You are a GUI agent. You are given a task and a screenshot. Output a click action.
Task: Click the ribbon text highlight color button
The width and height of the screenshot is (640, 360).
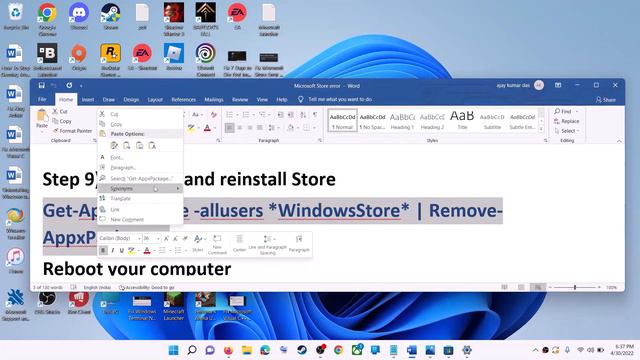pos(191,128)
